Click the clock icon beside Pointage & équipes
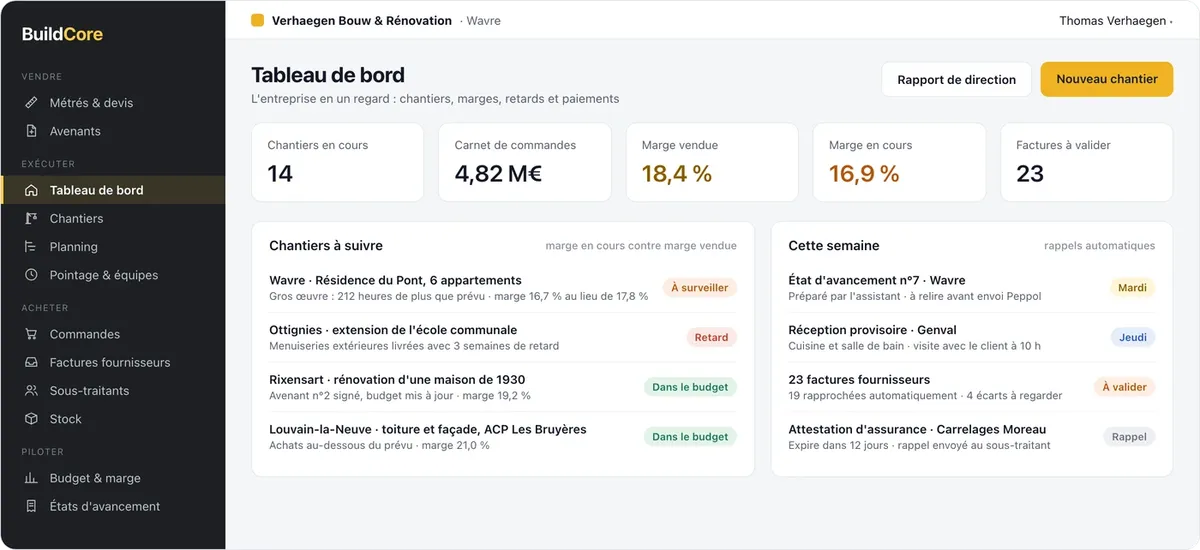 point(31,274)
